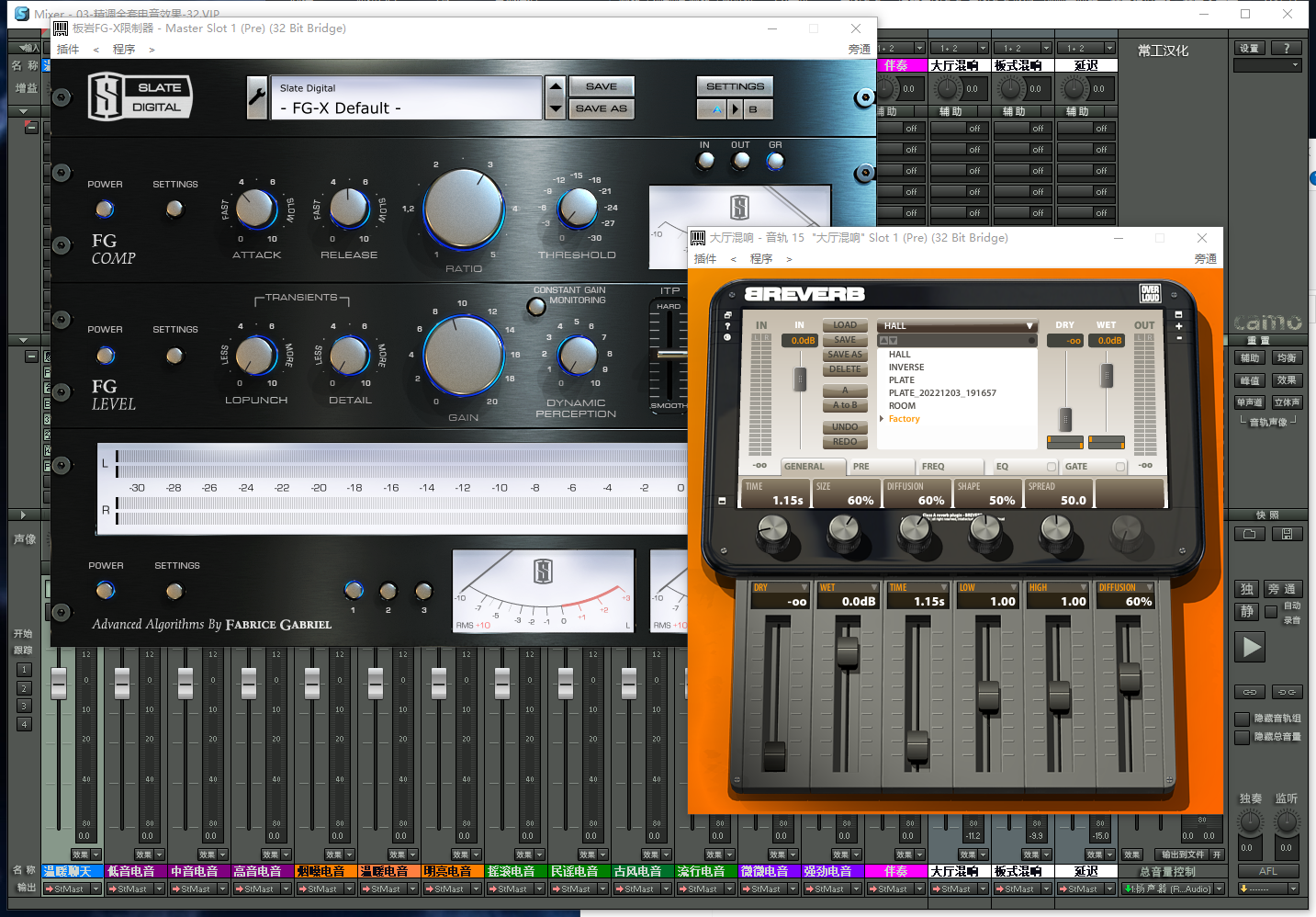Click the Slate Digital logo
The height and width of the screenshot is (917, 1316).
140,96
